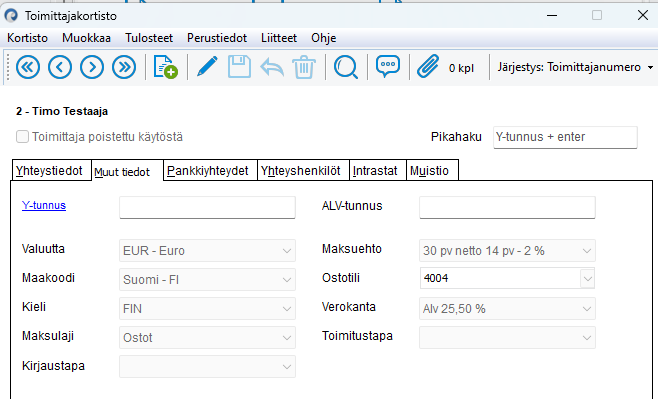The width and height of the screenshot is (658, 399).
Task: Switch to Yhteyshenkilöt tab
Action: pyautogui.click(x=300, y=171)
